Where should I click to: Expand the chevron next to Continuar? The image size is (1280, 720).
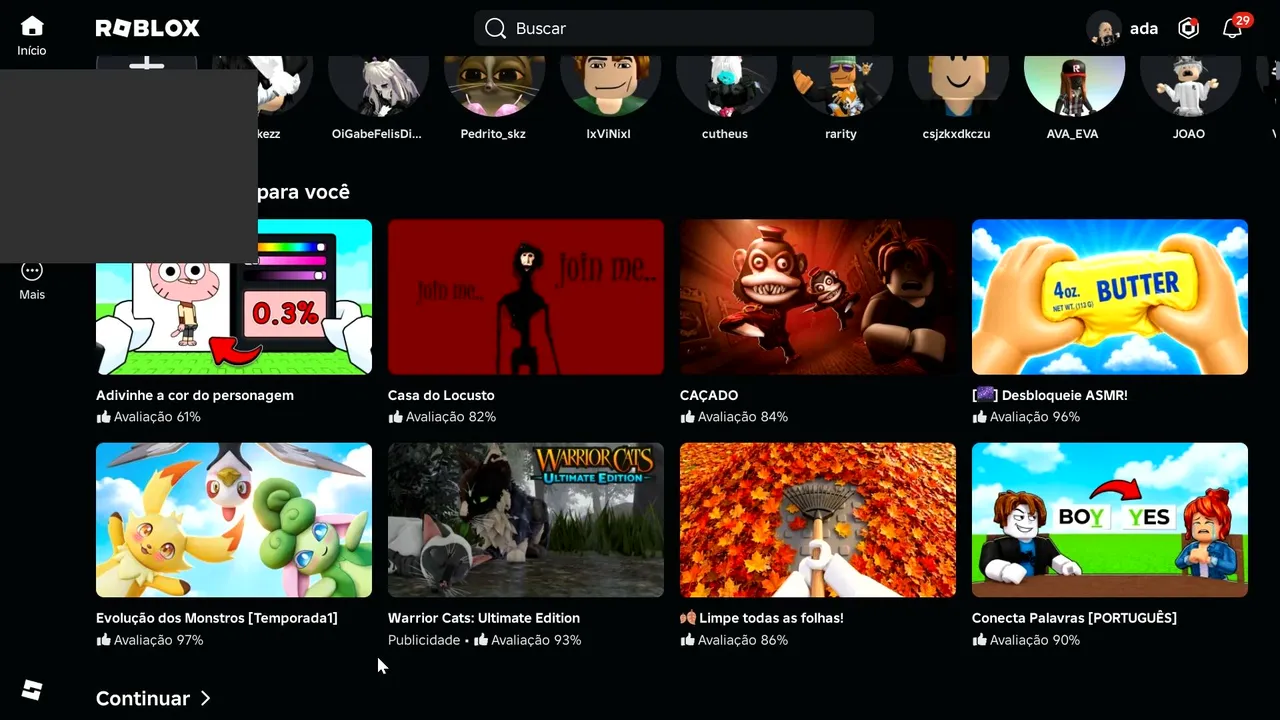click(x=205, y=698)
